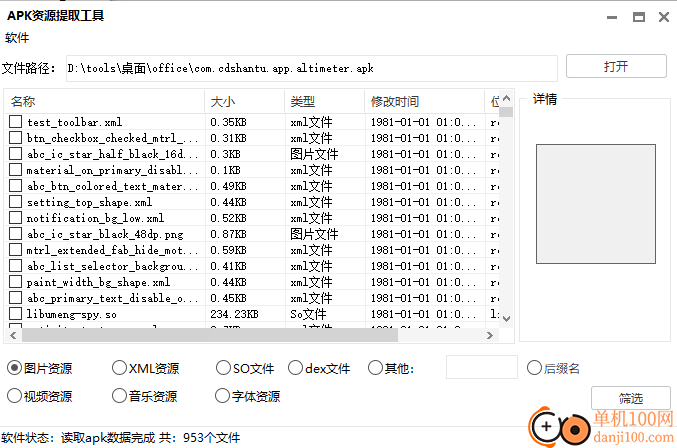Screen dimensions: 677x448
Task: Select the dex文件 radio button
Action: 295,368
